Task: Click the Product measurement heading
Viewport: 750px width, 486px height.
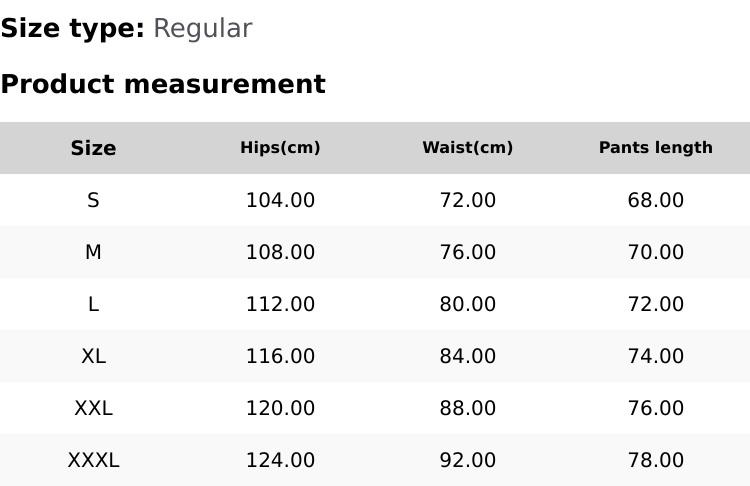Action: tap(163, 84)
